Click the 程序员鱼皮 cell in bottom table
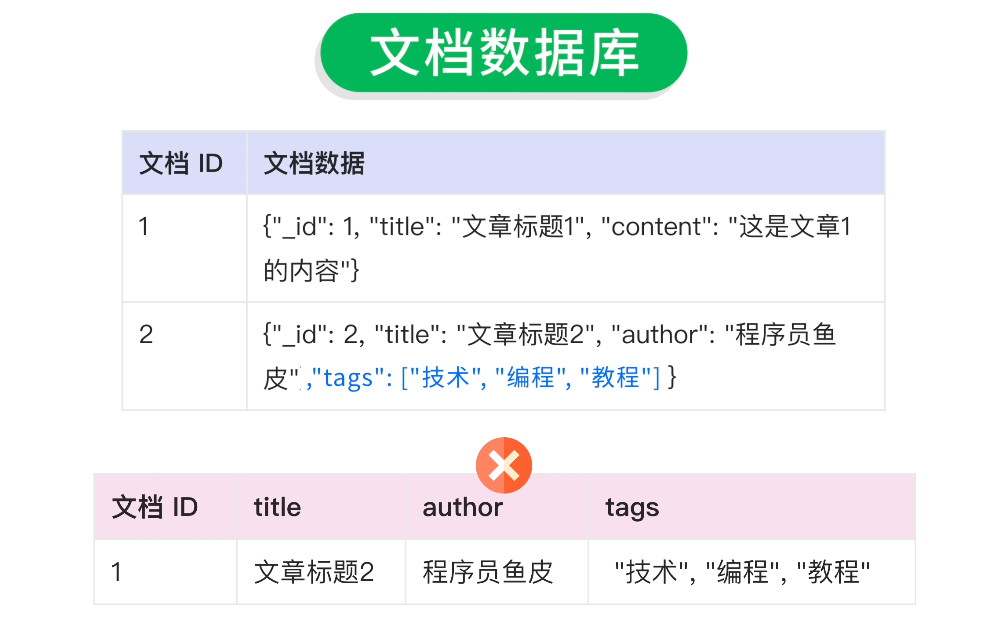1002x636 pixels. pos(488,572)
